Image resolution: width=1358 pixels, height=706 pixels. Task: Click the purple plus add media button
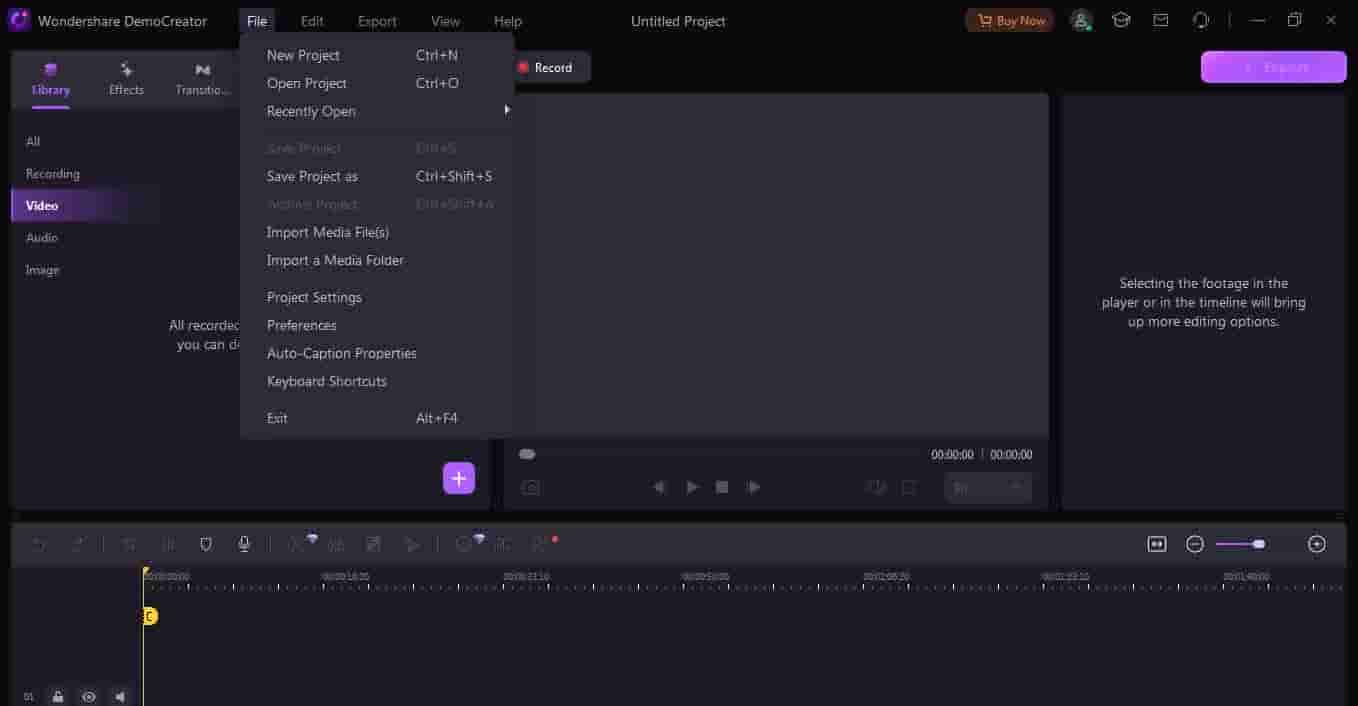(x=458, y=479)
